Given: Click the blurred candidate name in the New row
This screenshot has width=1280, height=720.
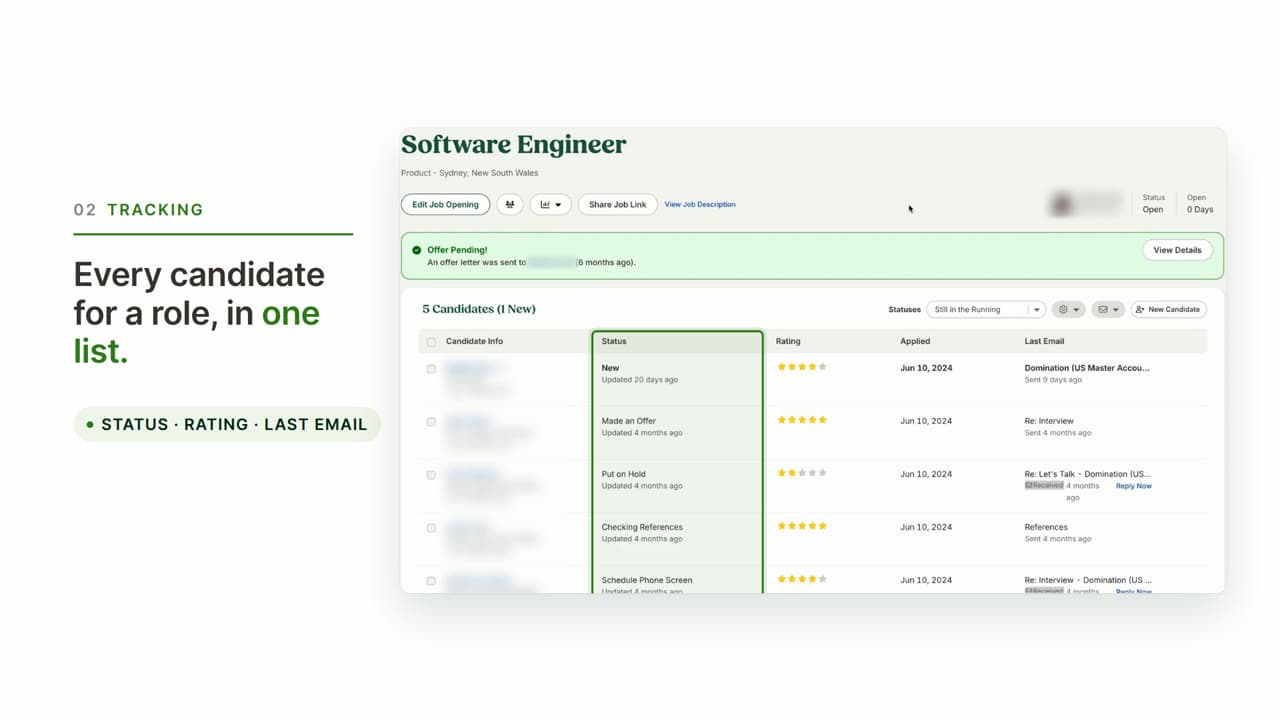Looking at the screenshot, I should 468,368.
